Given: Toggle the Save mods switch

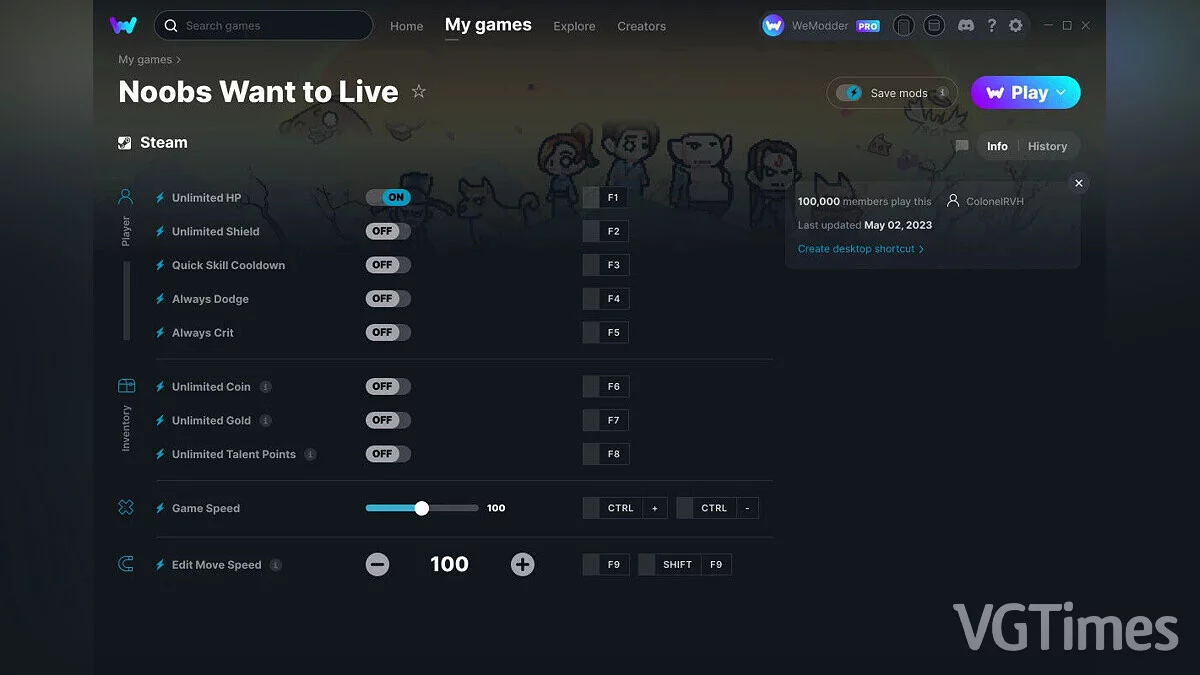Looking at the screenshot, I should [x=849, y=93].
